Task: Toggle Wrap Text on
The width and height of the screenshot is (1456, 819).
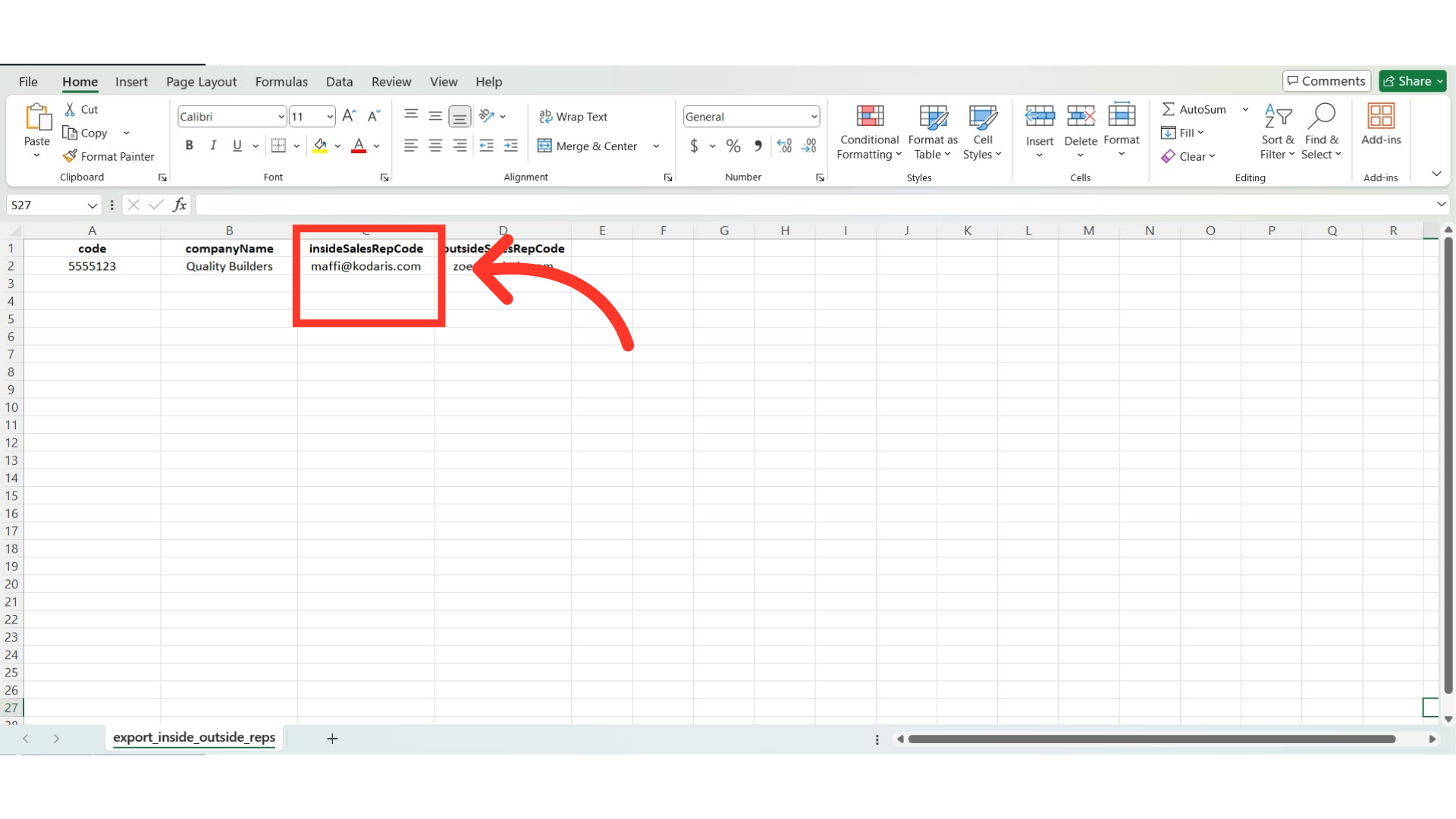Action: tap(573, 116)
